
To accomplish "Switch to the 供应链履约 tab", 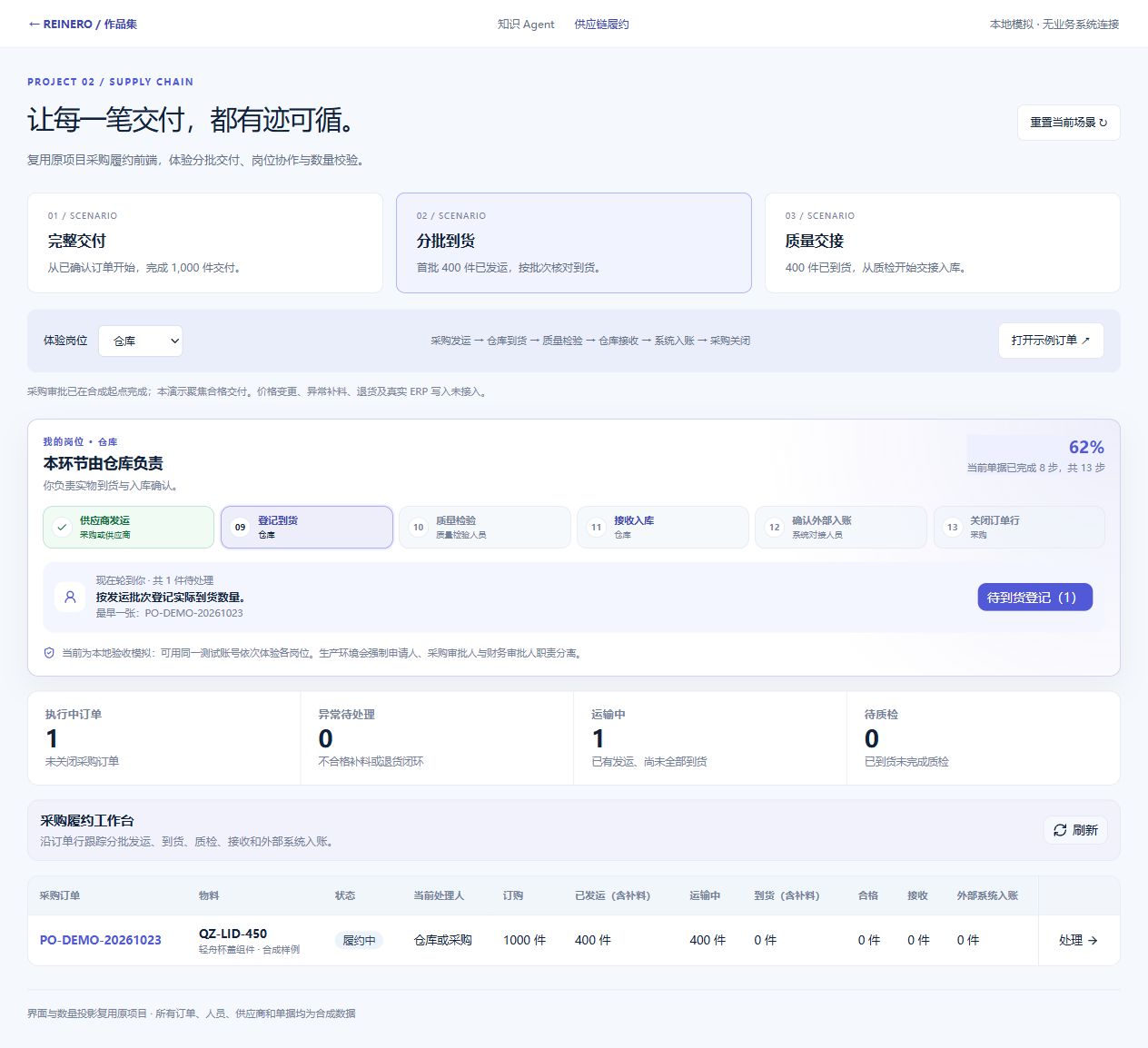I will tap(601, 25).
